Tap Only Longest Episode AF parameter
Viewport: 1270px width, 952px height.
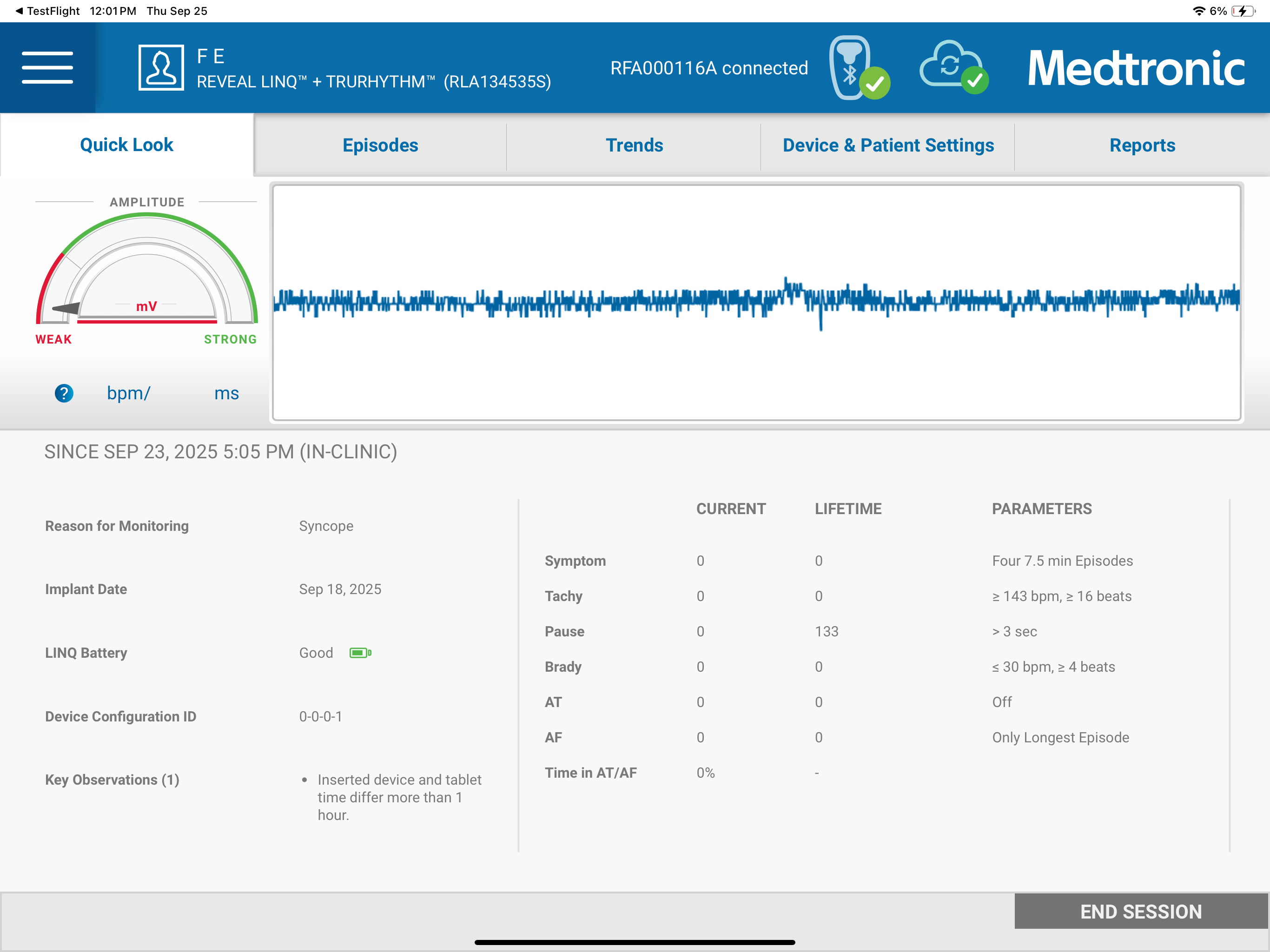1060,738
